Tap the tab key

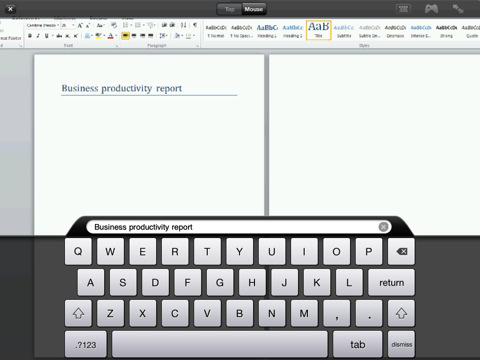pos(358,344)
